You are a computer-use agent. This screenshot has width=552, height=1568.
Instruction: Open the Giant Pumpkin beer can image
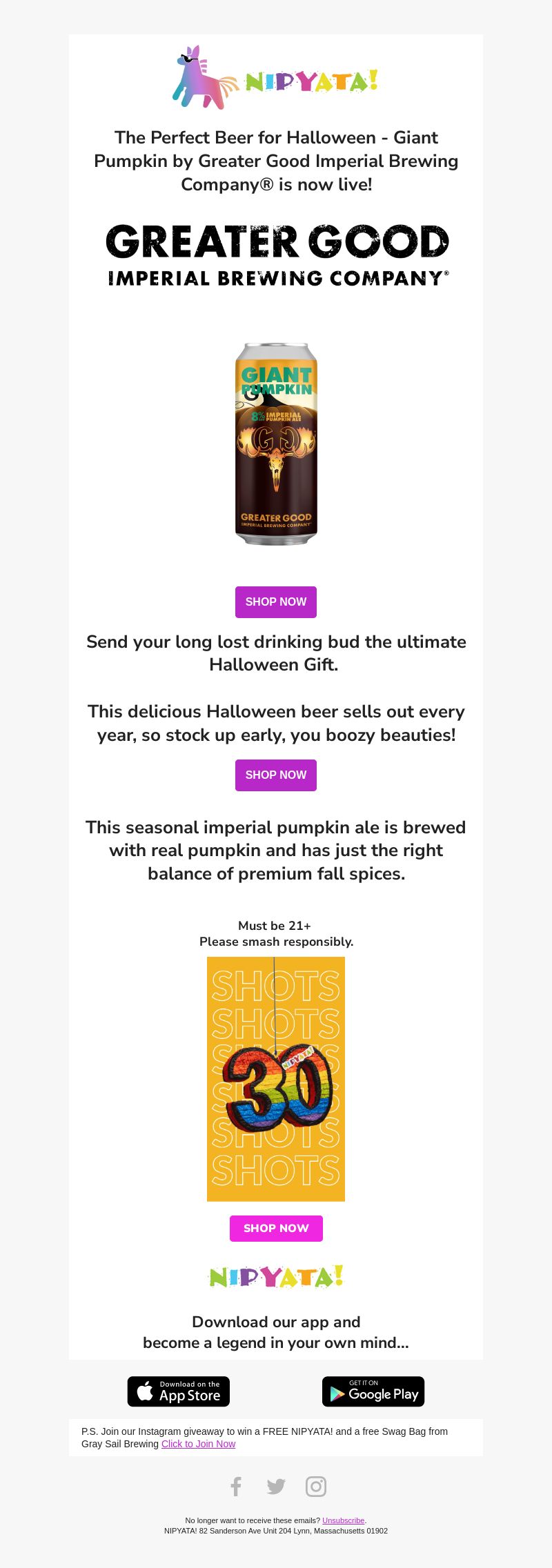[x=276, y=444]
